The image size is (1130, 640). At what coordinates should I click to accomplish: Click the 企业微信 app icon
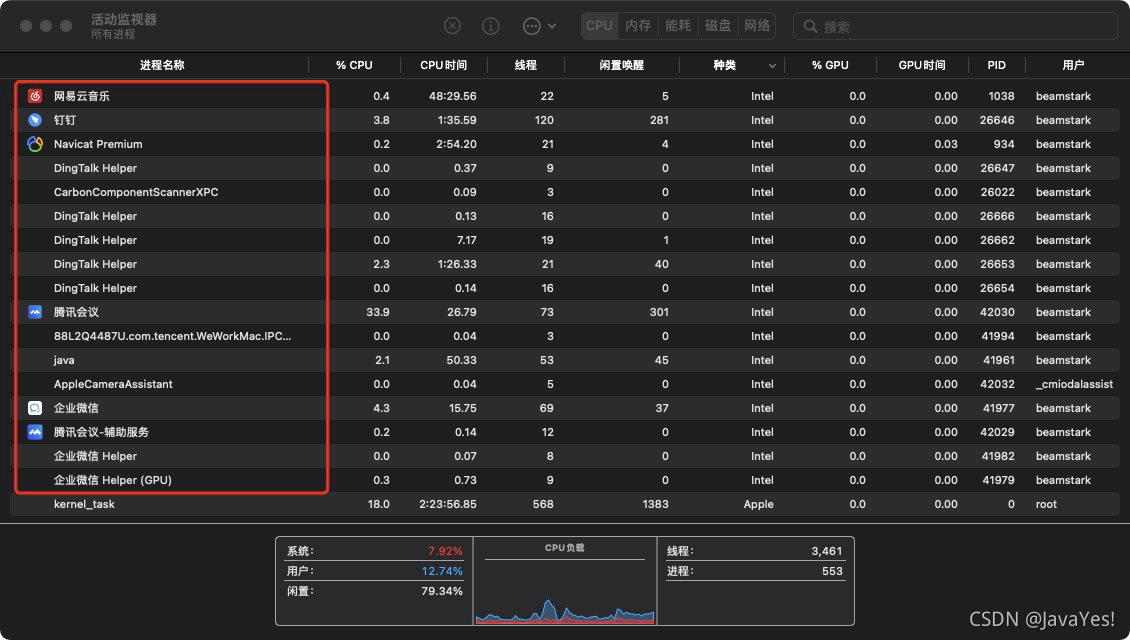(35, 408)
